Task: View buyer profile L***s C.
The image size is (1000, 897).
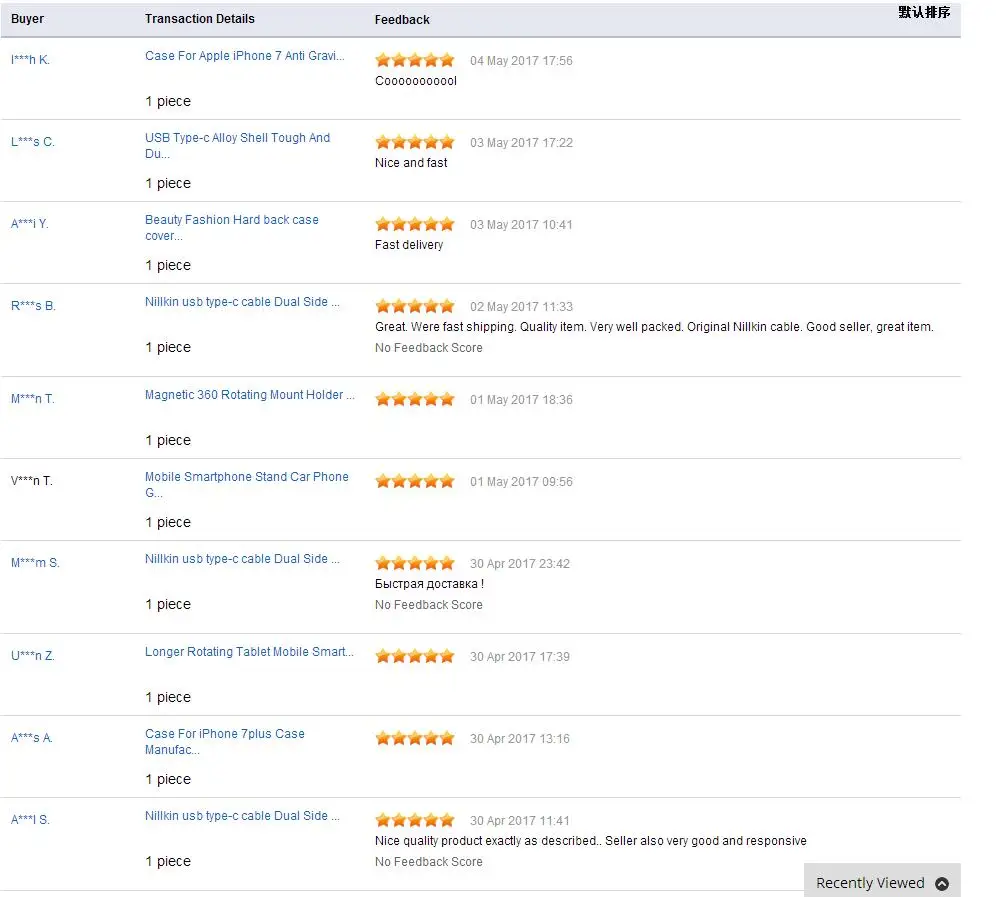Action: pyautogui.click(x=33, y=142)
